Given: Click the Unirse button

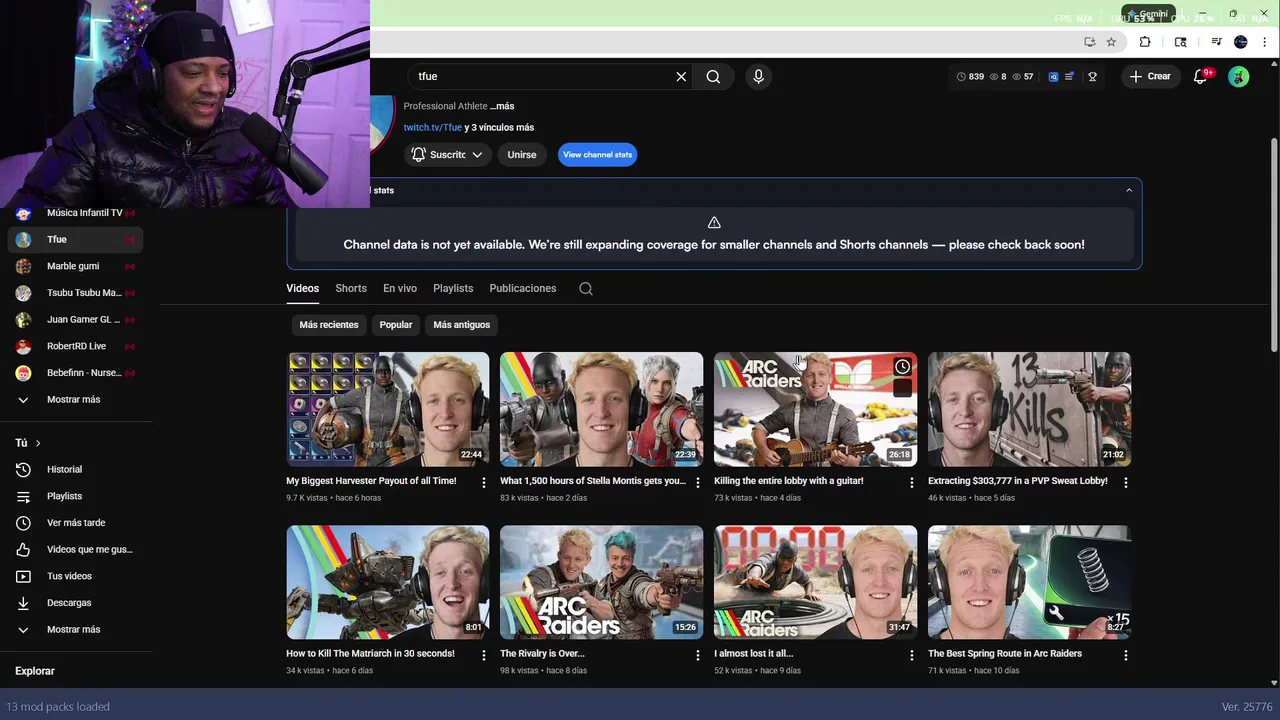Looking at the screenshot, I should (522, 154).
